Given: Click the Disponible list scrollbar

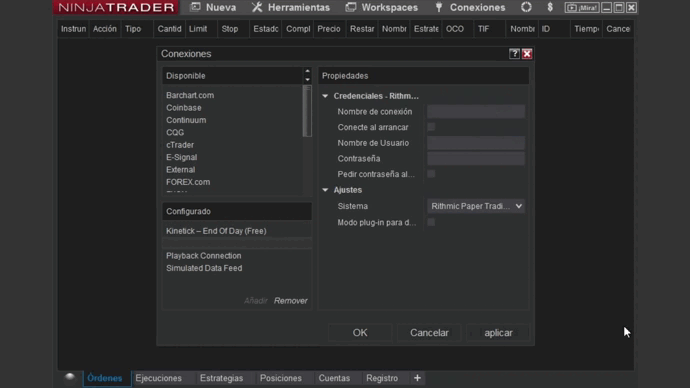Looking at the screenshot, I should pyautogui.click(x=307, y=111).
